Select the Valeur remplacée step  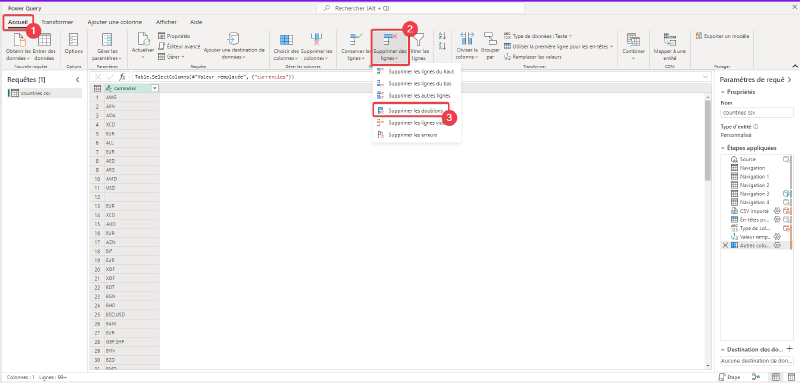[x=756, y=237]
